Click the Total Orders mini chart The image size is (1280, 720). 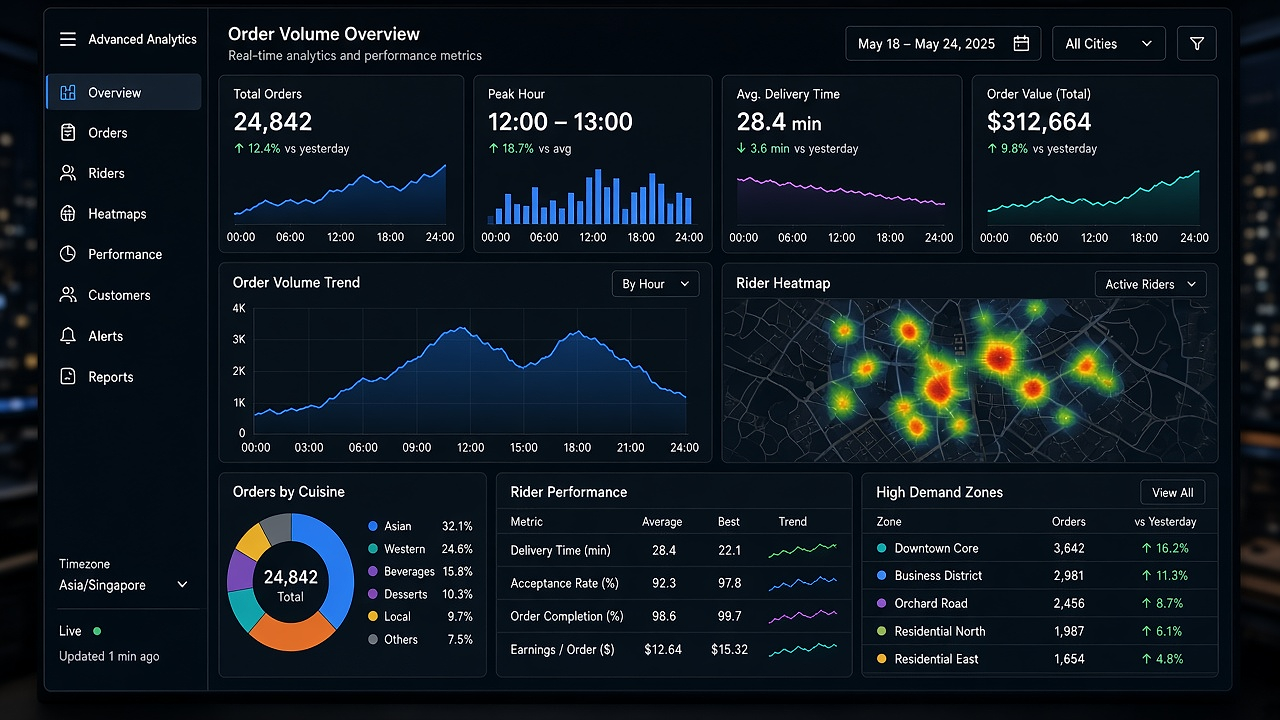tap(340, 194)
